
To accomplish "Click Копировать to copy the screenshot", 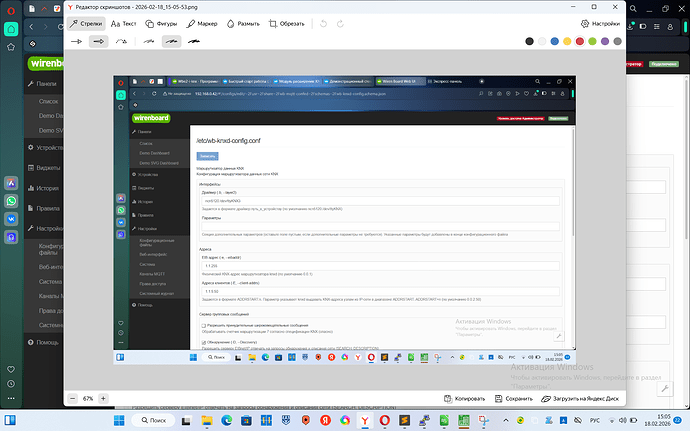I will pos(465,398).
